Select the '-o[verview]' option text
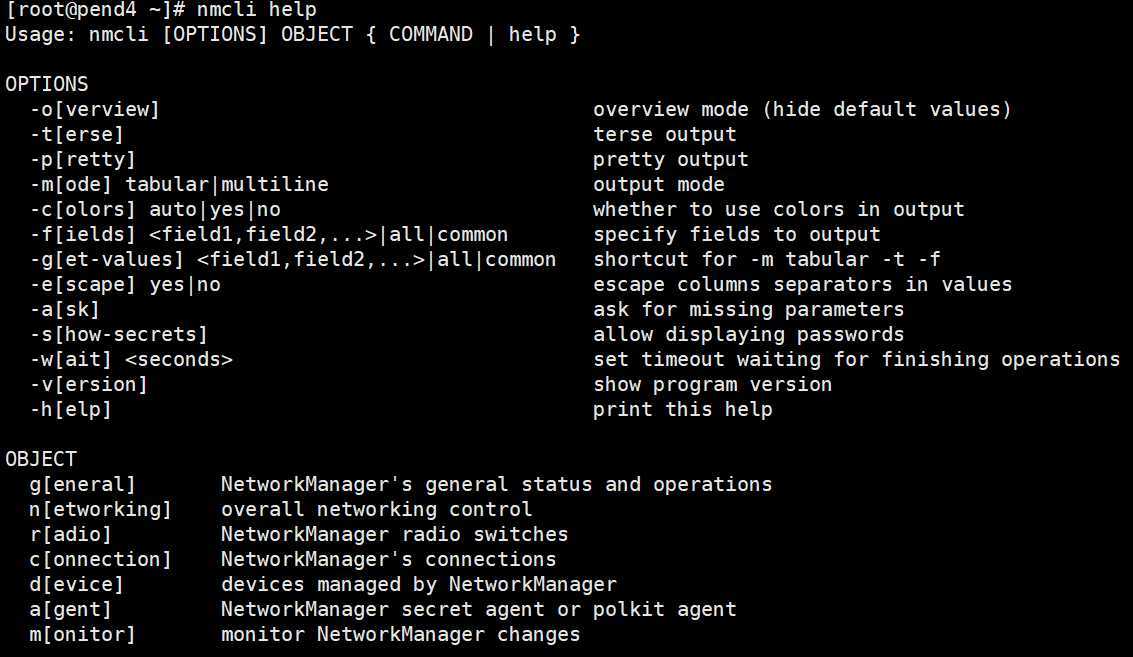This screenshot has height=657, width=1133. coord(95,110)
